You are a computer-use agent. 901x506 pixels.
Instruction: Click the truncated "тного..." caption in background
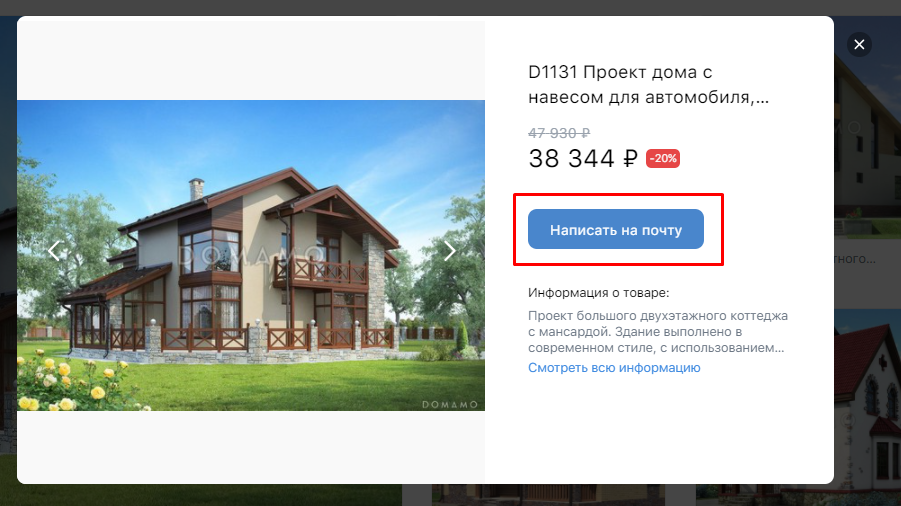point(855,259)
